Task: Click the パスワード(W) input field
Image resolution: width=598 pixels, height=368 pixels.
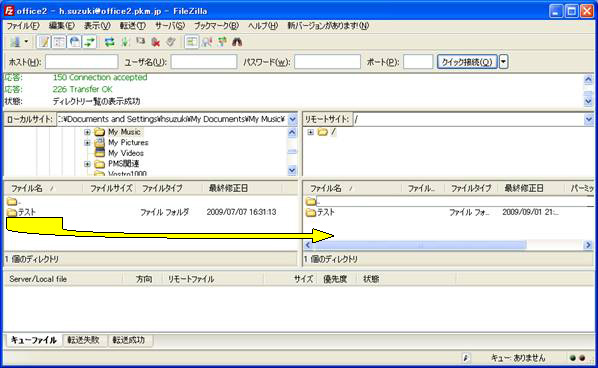Action: (328, 62)
